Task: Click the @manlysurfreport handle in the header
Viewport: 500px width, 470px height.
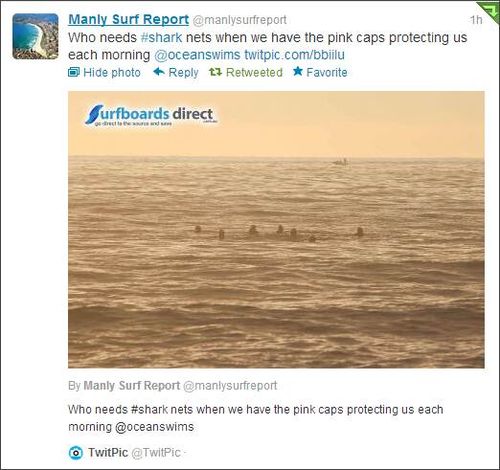Action: click(239, 20)
